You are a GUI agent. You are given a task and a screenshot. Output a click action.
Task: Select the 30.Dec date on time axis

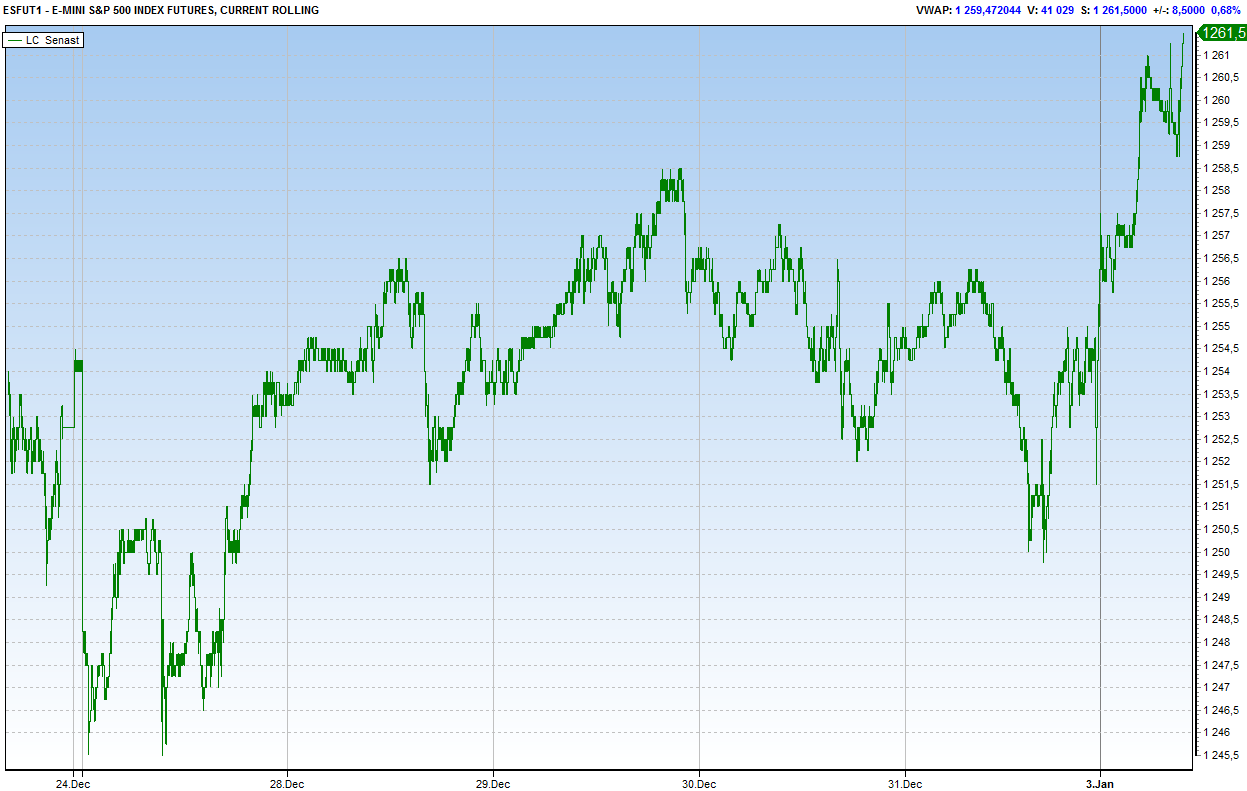(x=698, y=783)
